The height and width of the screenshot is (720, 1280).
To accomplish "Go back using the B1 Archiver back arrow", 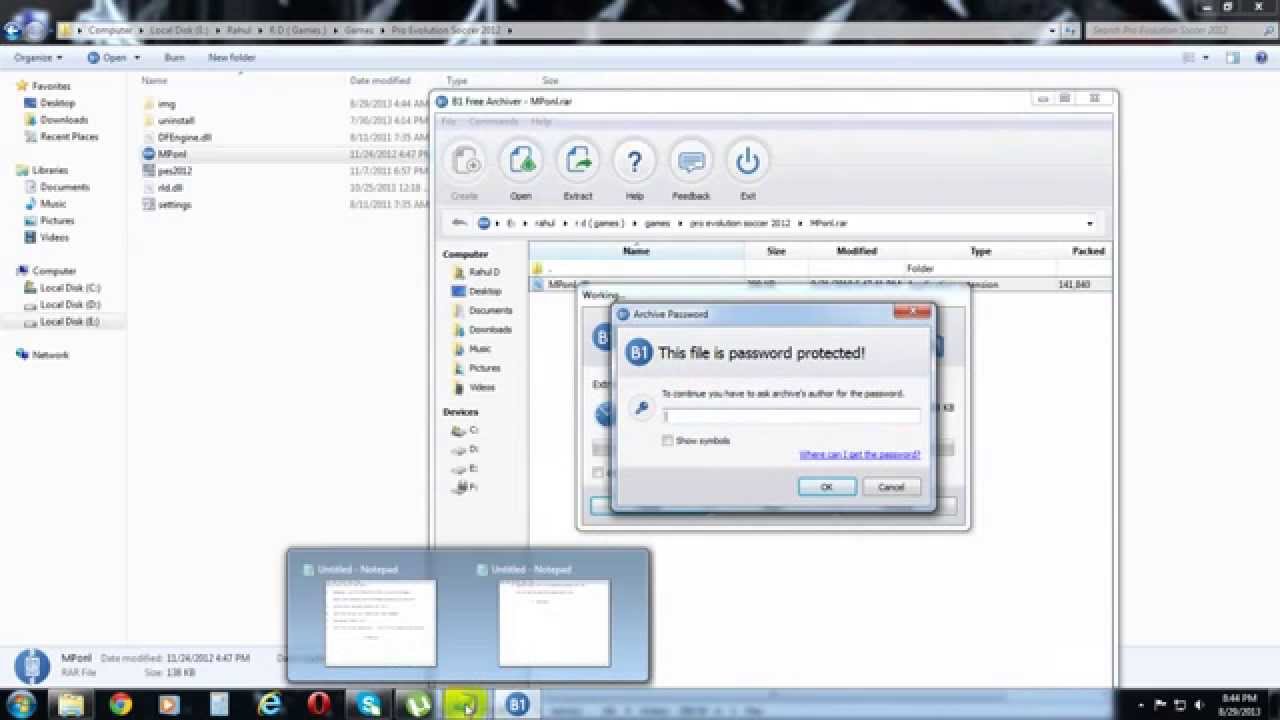I will click(460, 223).
